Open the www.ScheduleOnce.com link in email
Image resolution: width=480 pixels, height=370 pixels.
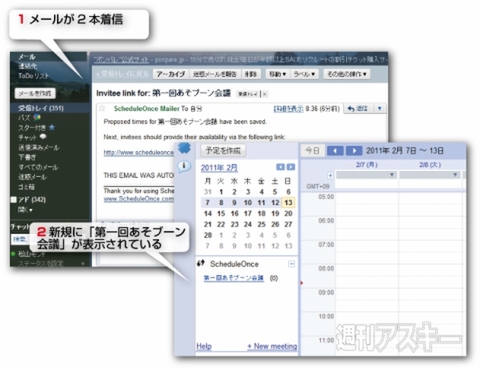[139, 199]
